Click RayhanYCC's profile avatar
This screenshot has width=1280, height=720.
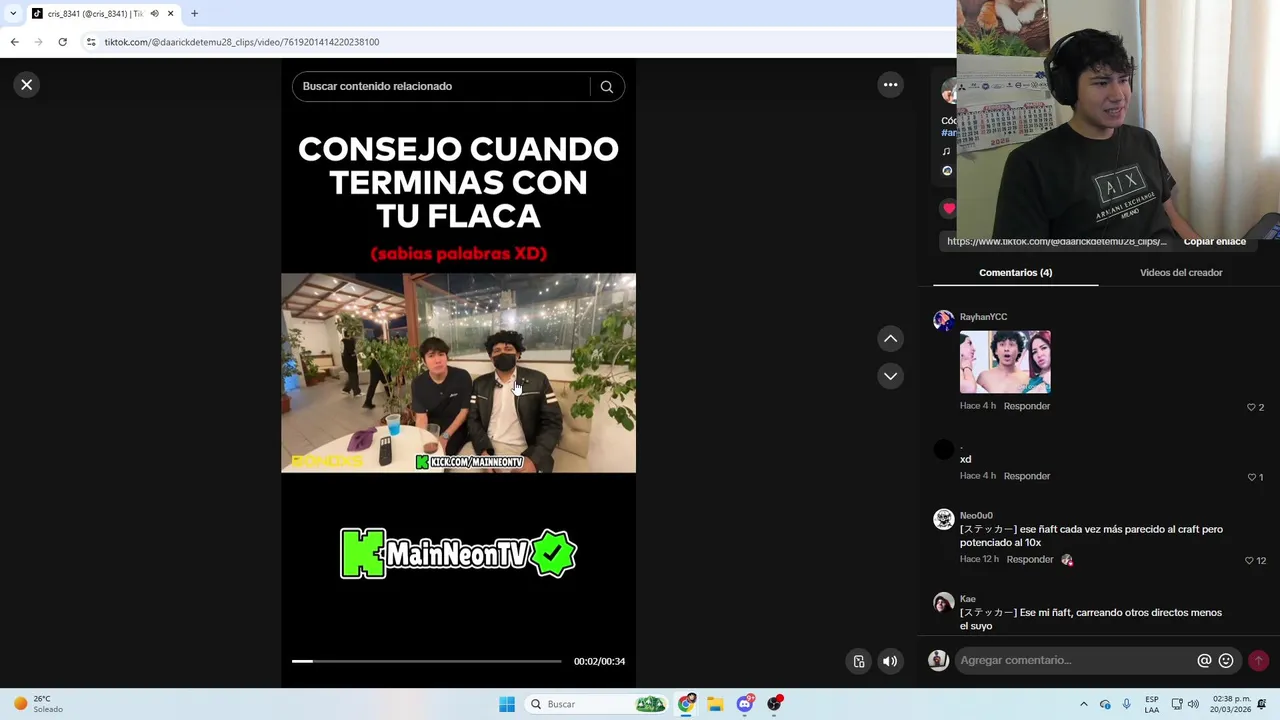943,321
